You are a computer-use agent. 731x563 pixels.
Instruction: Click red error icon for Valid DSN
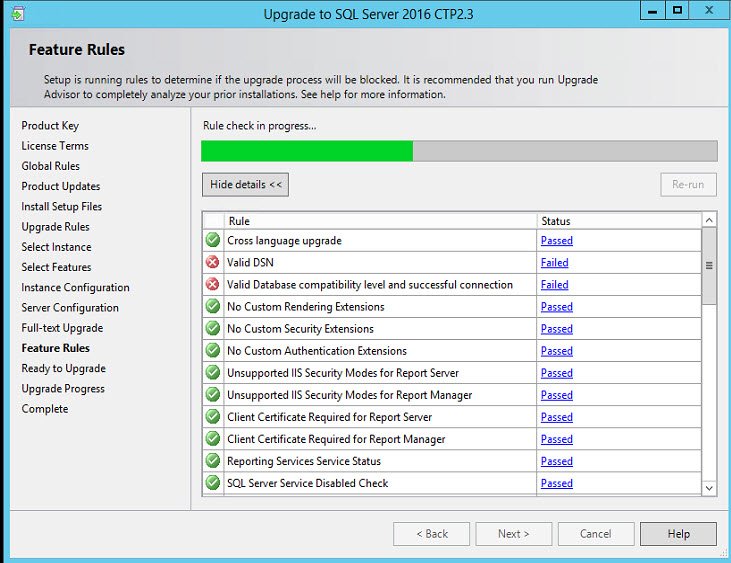213,262
